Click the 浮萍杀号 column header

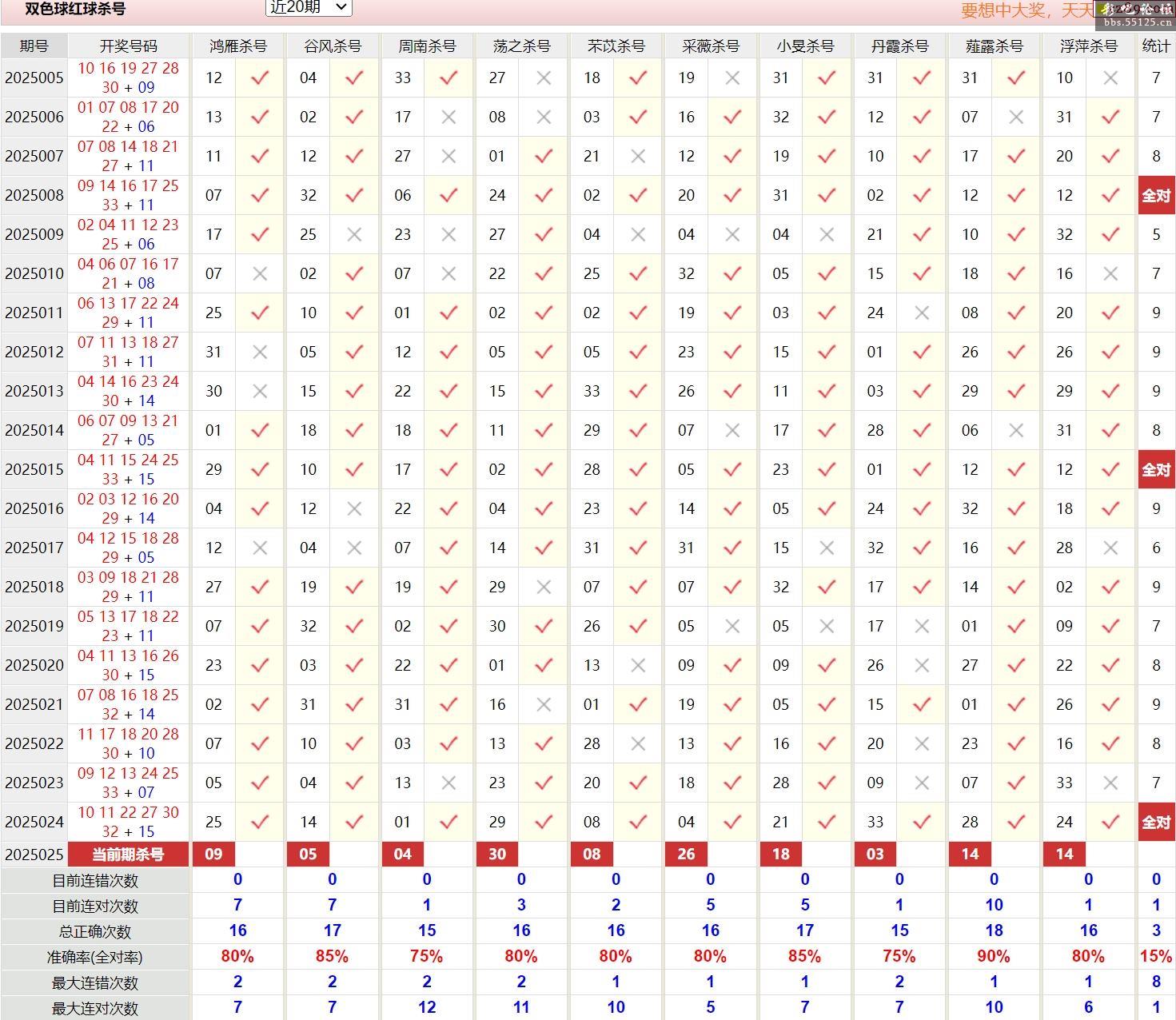click(1088, 46)
